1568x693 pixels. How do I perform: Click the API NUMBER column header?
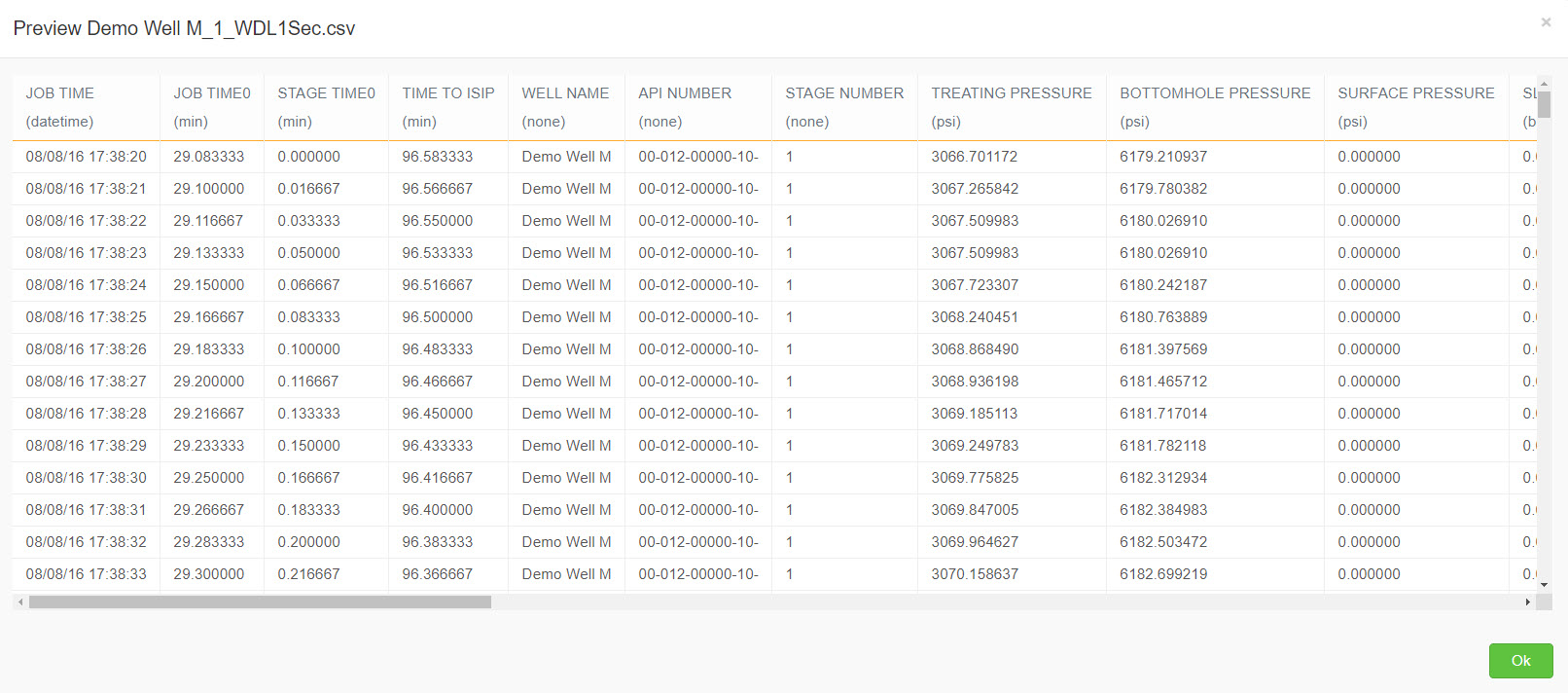(x=685, y=93)
